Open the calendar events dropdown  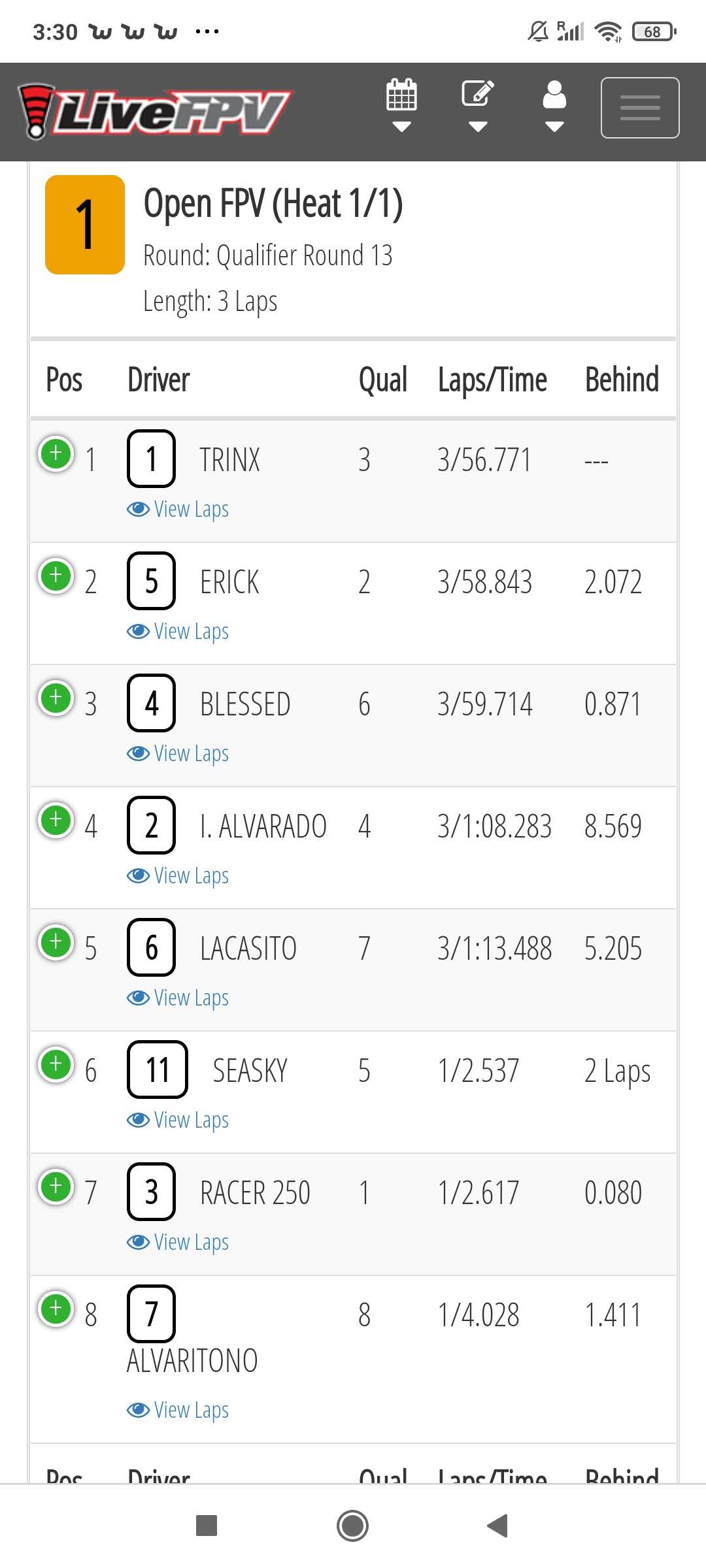pyautogui.click(x=401, y=105)
